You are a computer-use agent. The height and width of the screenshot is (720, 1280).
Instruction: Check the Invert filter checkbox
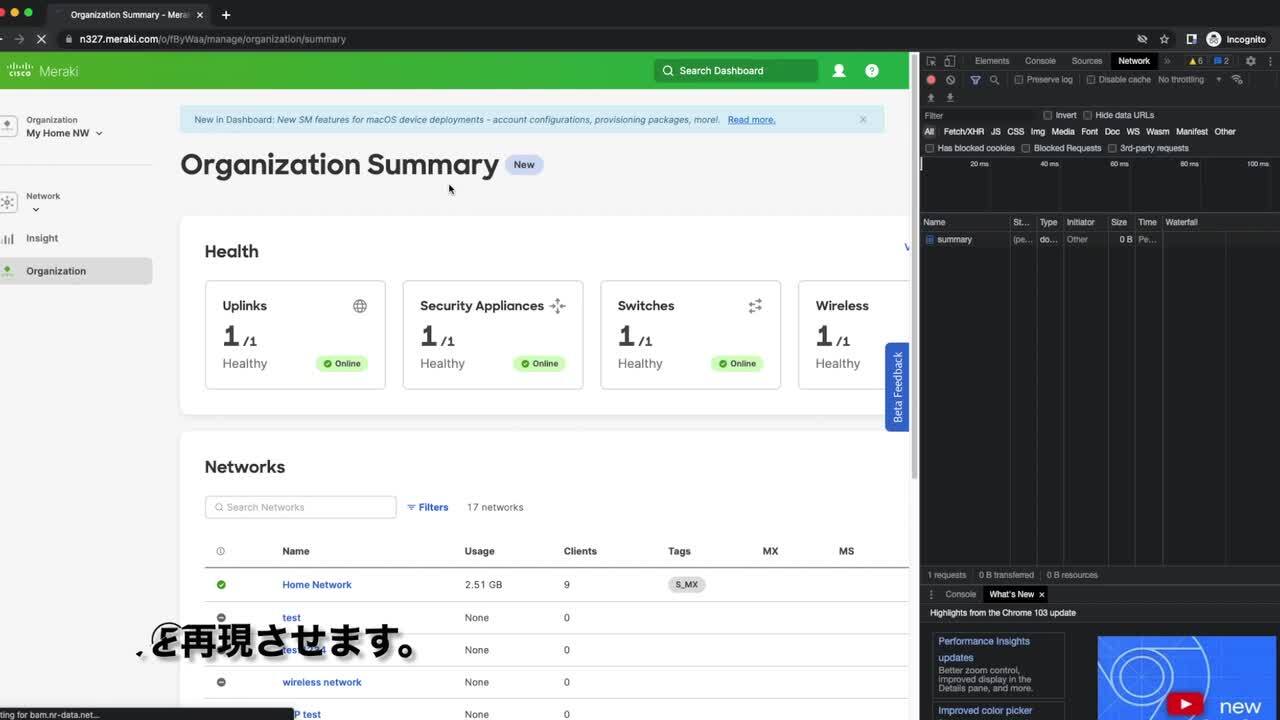[1048, 115]
